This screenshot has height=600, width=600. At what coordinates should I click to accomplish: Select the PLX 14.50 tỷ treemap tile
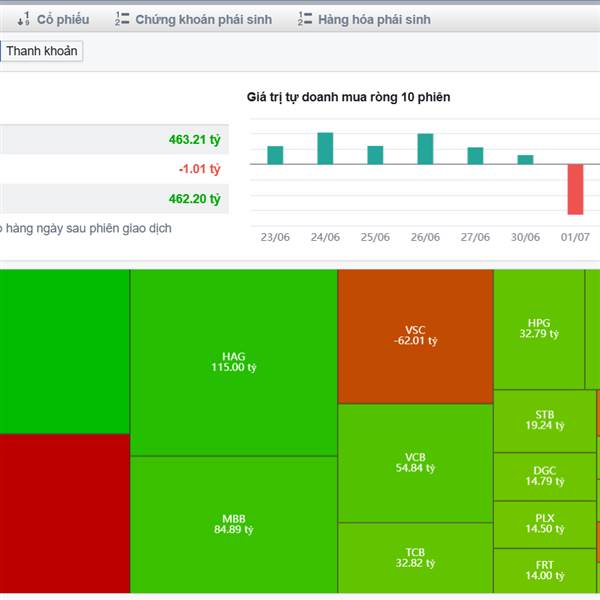point(545,524)
